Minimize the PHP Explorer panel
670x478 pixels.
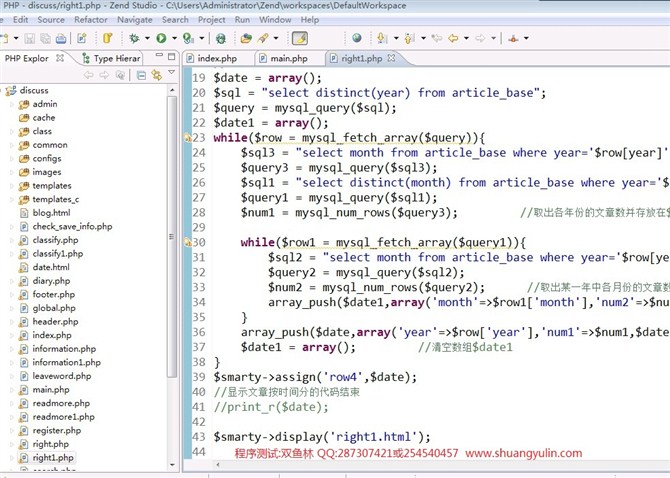click(x=159, y=56)
